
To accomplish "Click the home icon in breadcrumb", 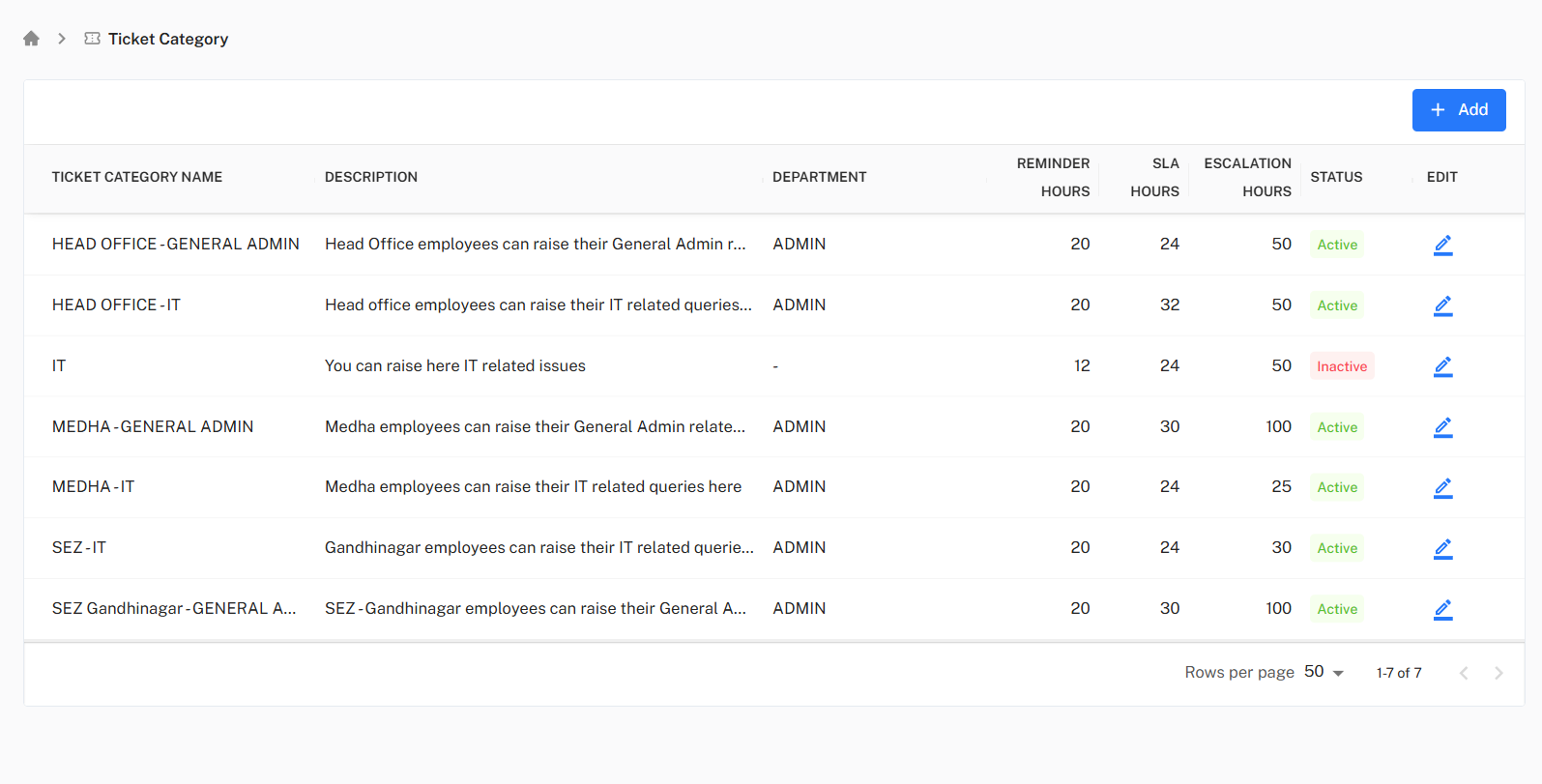I will point(31,39).
